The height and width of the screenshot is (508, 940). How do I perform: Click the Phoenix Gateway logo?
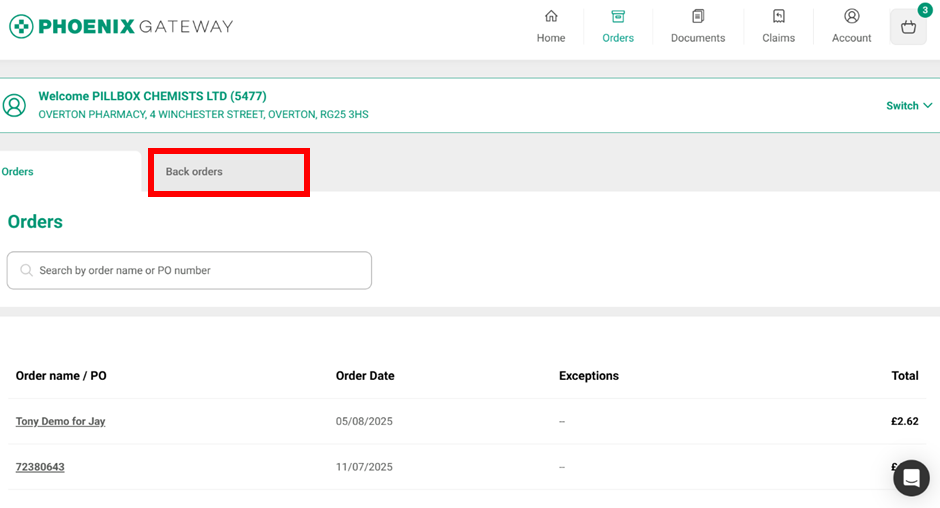[121, 26]
